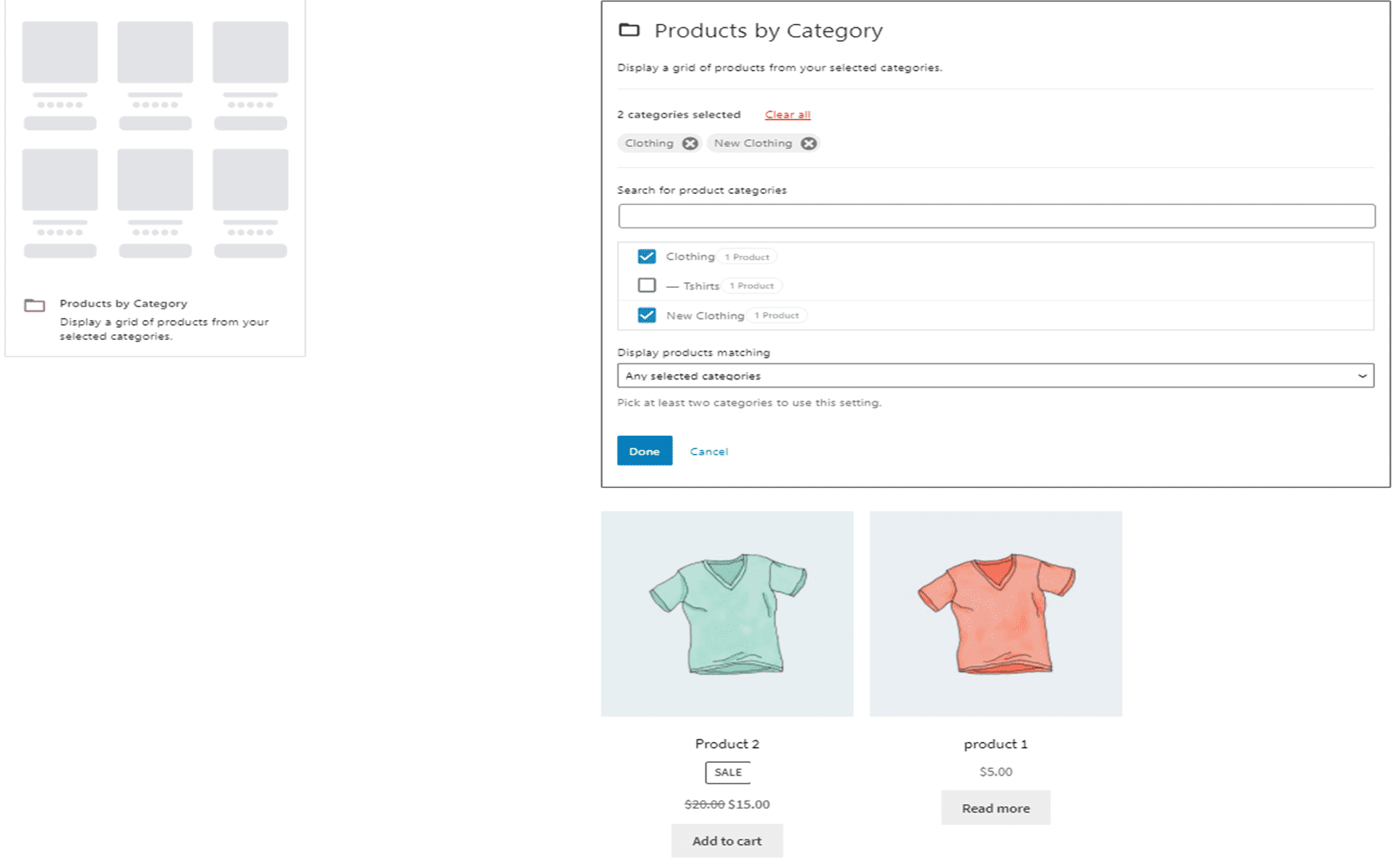This screenshot has width=1400, height=865.
Task: Click the Cancel link
Action: (708, 452)
